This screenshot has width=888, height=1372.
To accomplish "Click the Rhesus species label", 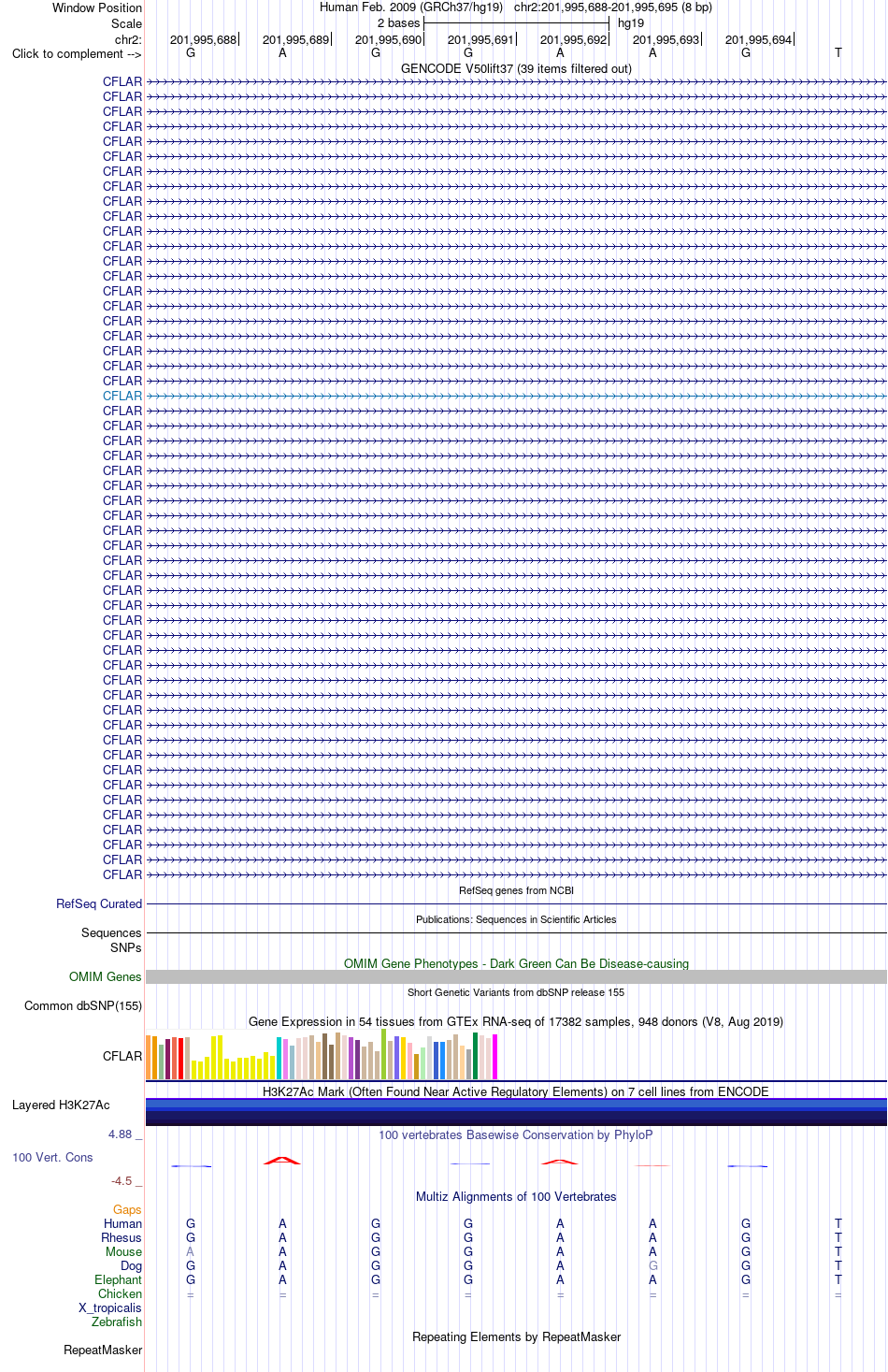I will pyautogui.click(x=122, y=1237).
